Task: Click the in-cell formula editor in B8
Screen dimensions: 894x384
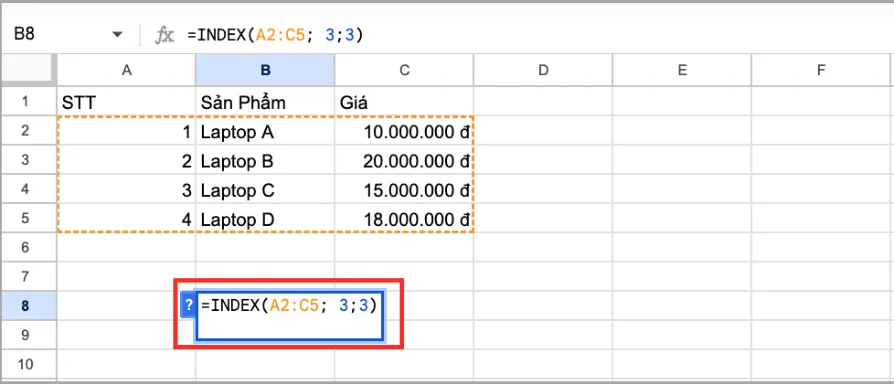Action: 290,316
